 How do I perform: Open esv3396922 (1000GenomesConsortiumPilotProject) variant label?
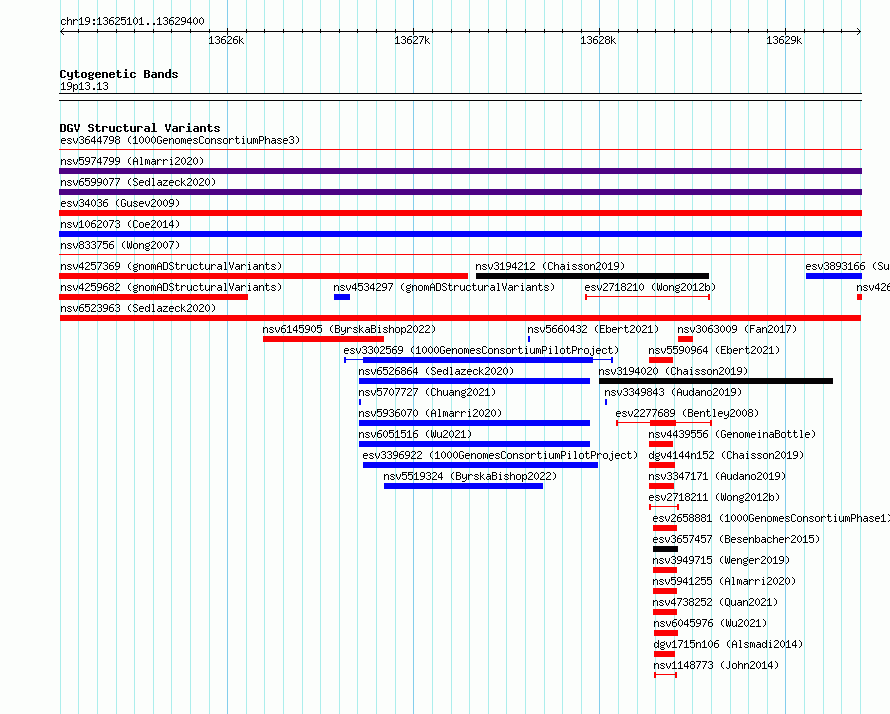(x=500, y=455)
